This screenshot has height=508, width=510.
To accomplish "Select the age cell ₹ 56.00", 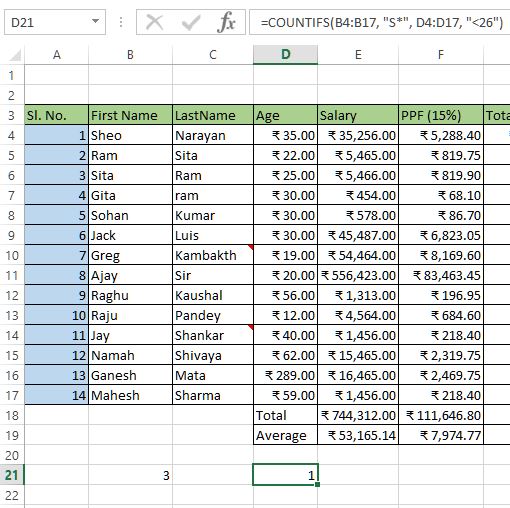I will 285,295.
